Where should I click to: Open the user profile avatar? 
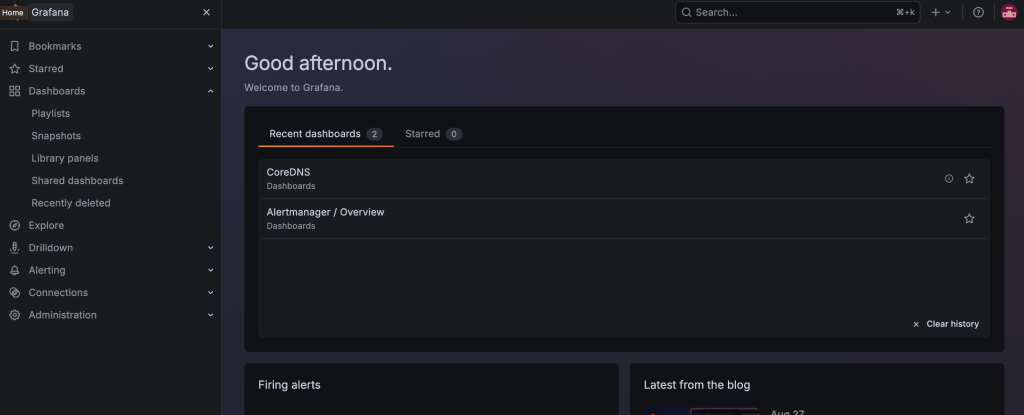tap(1009, 12)
